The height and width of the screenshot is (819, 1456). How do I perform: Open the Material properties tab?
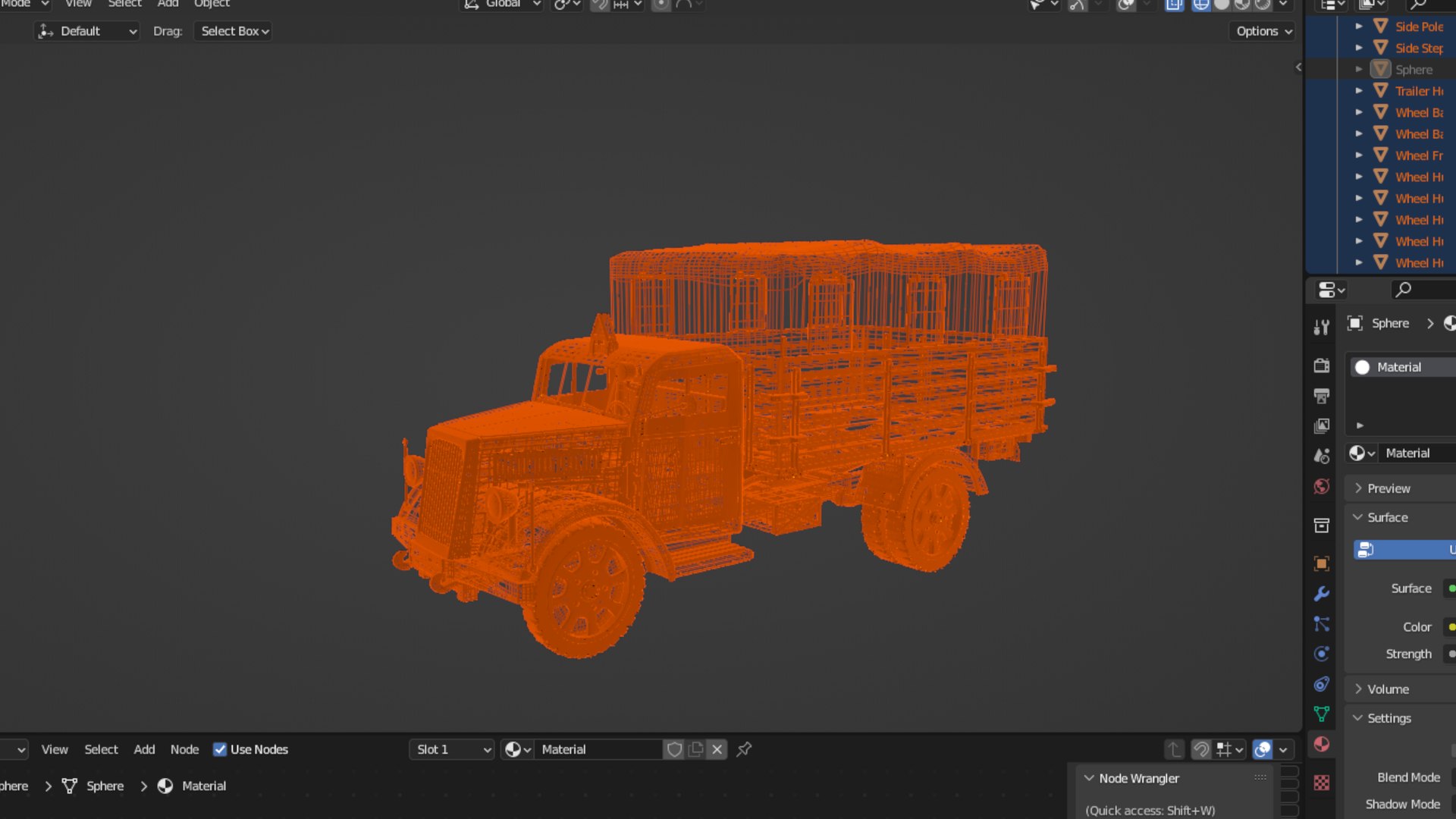click(1321, 744)
